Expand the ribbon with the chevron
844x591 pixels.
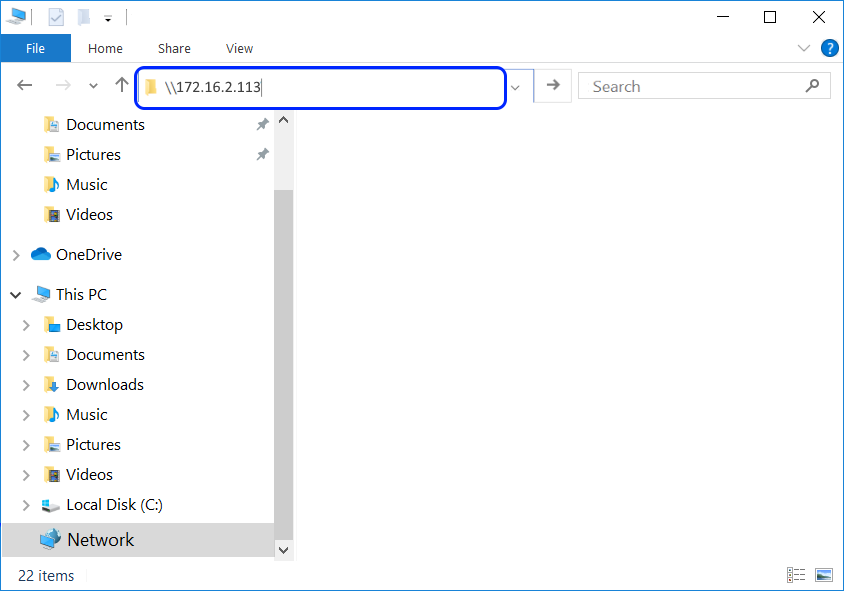(804, 48)
